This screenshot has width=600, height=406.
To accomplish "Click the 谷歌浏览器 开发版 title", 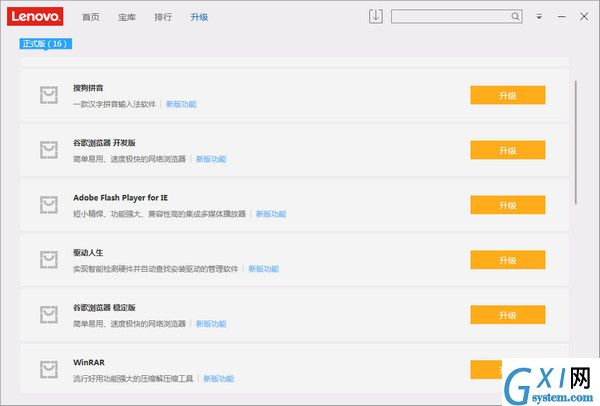I will pos(104,143).
